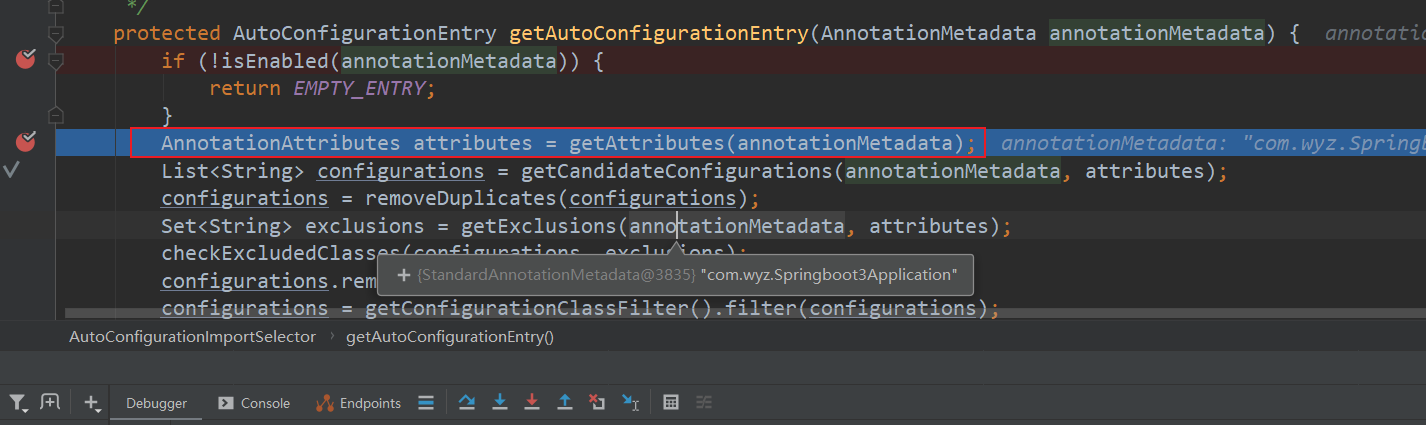The height and width of the screenshot is (425, 1426).
Task: Open the Evaluate Expression calculator
Action: pyautogui.click(x=671, y=403)
